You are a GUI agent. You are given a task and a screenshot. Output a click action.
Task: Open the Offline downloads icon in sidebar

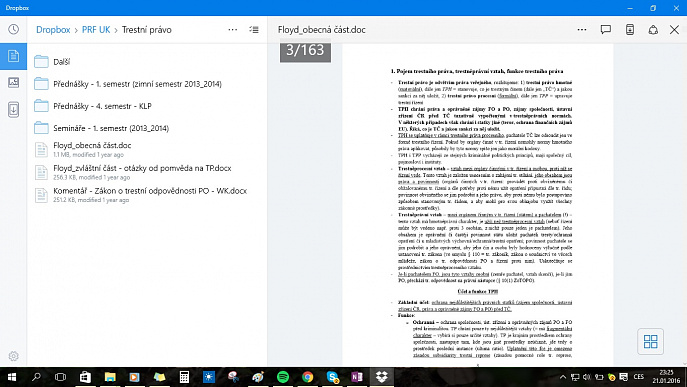pyautogui.click(x=14, y=109)
